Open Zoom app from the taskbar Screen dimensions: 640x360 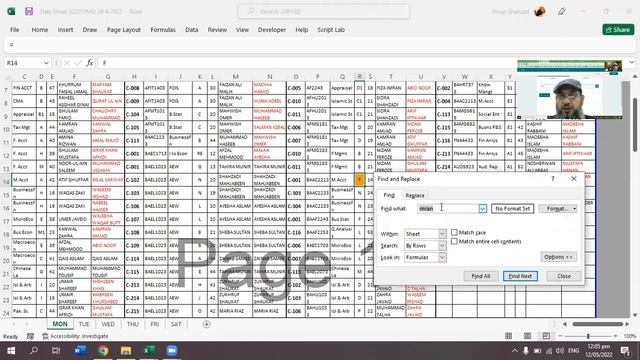tap(172, 351)
